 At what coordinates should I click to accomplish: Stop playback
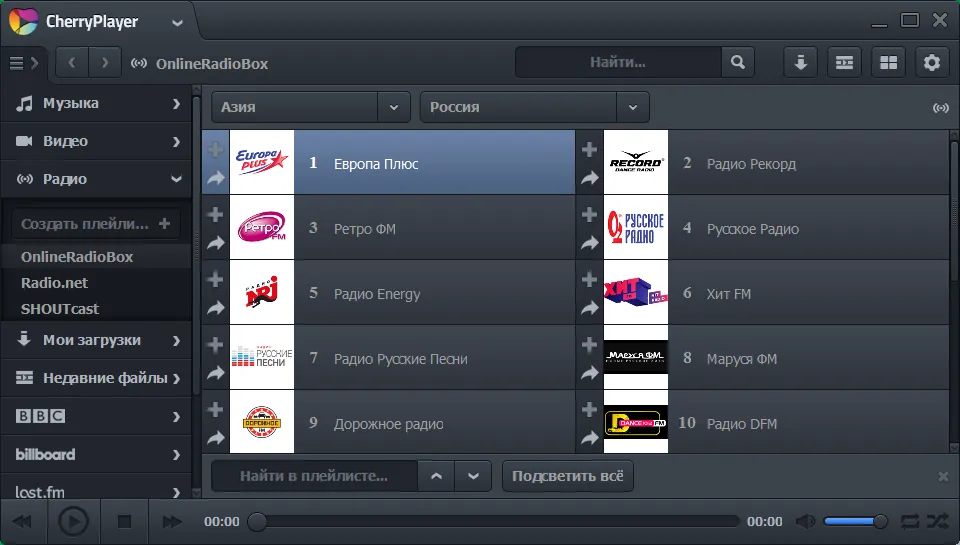(124, 522)
